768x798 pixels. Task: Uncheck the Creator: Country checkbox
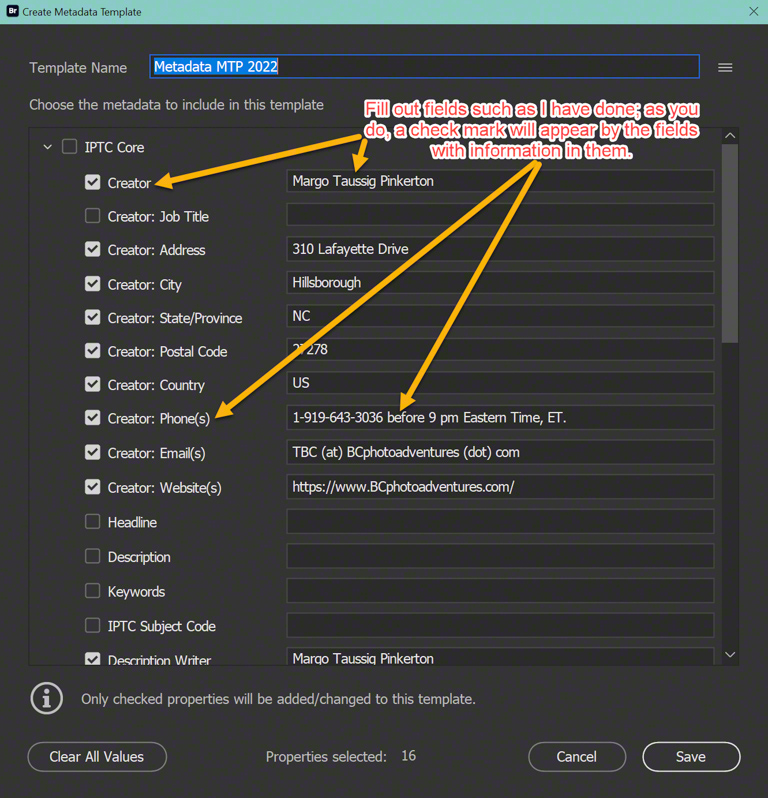[92, 384]
